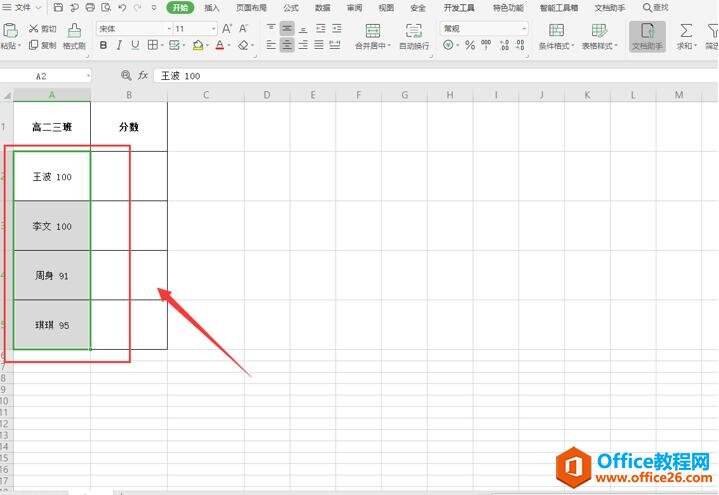
Task: Click the fill color bucket swatch
Action: 198,45
